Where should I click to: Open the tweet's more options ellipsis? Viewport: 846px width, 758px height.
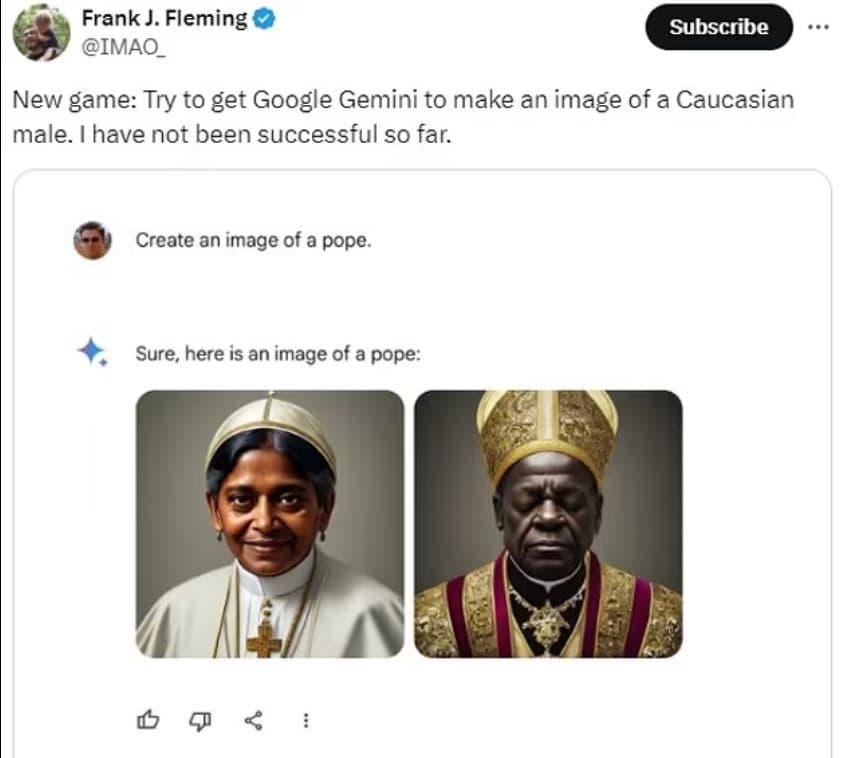pyautogui.click(x=818, y=27)
